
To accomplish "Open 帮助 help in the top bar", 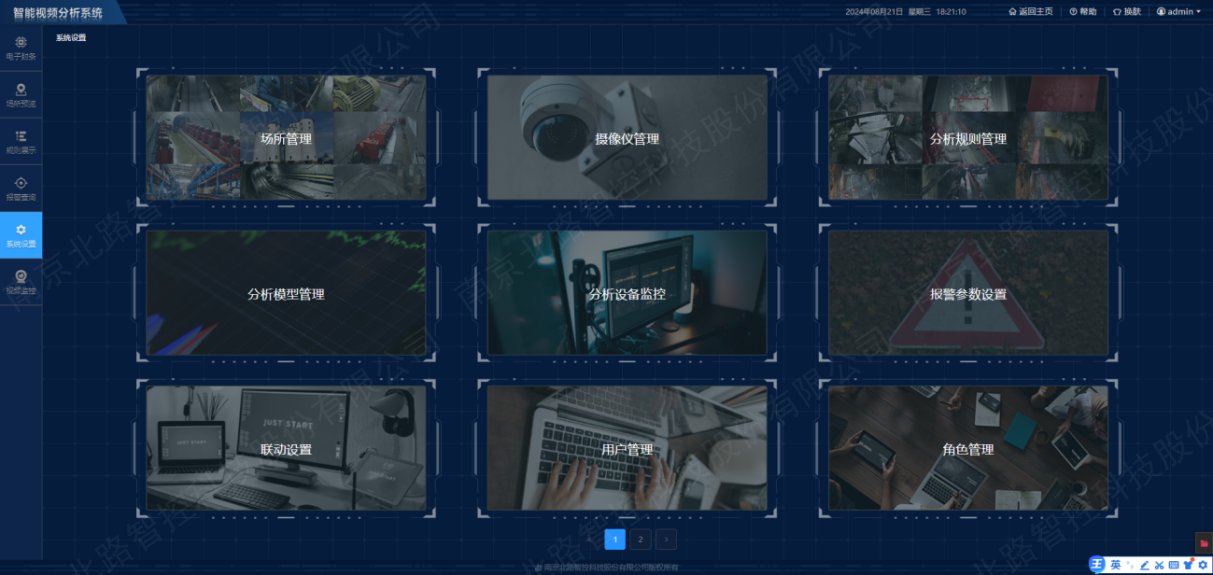I will point(1083,12).
